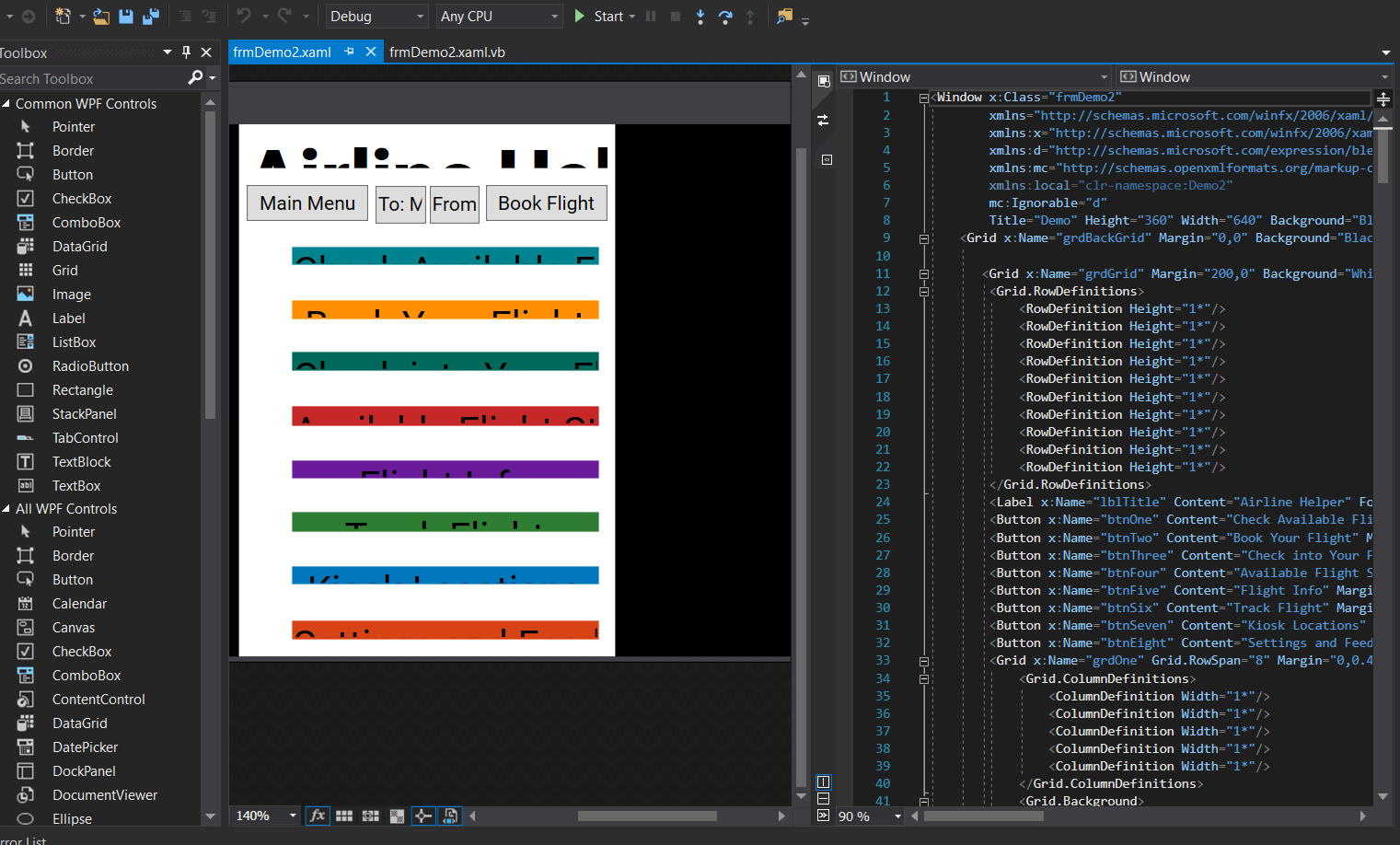Collapse the Common WPF Controls group
This screenshot has height=845, width=1400.
pyautogui.click(x=6, y=104)
